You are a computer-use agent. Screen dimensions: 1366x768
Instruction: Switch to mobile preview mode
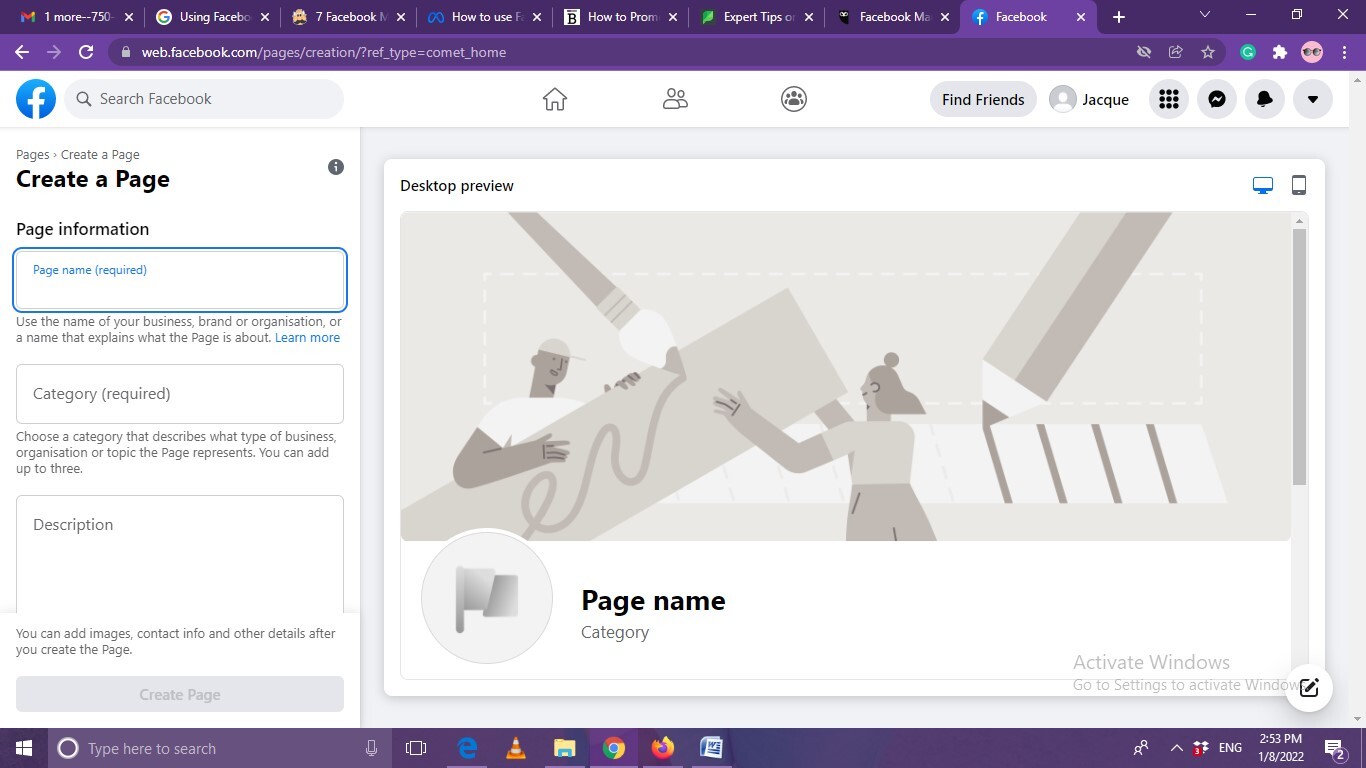[1298, 185]
